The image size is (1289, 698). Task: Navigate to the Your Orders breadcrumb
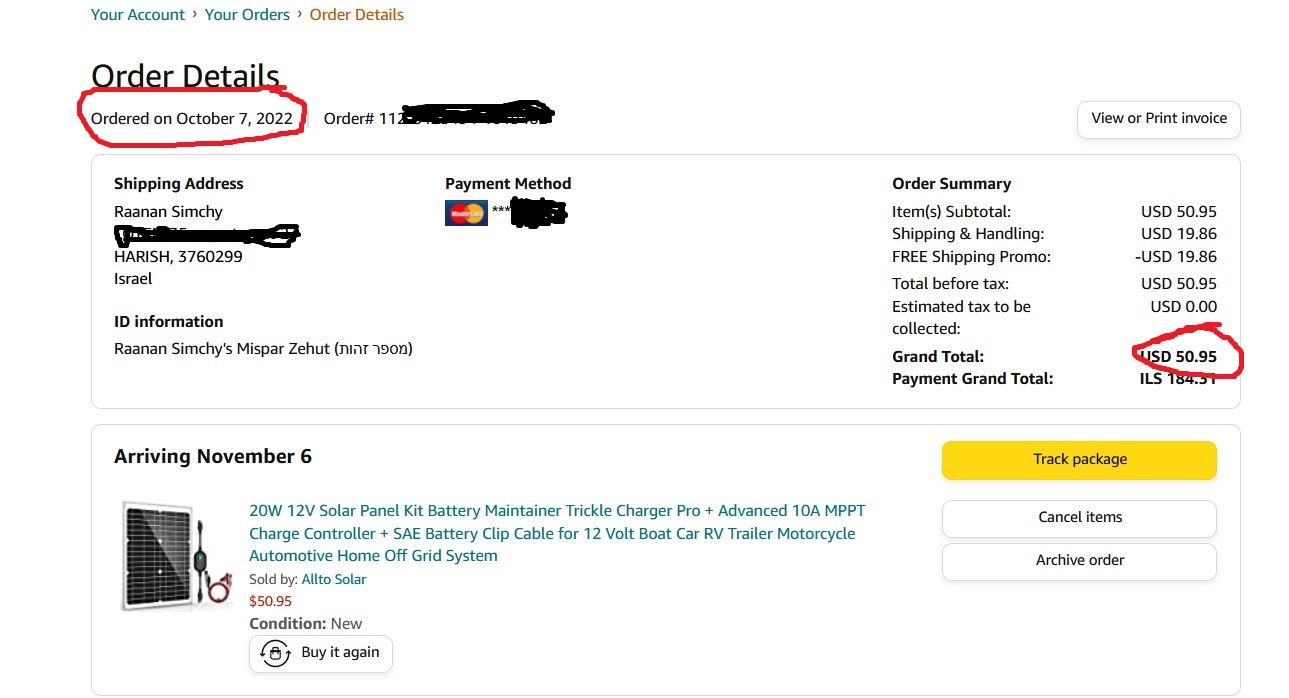click(x=247, y=15)
